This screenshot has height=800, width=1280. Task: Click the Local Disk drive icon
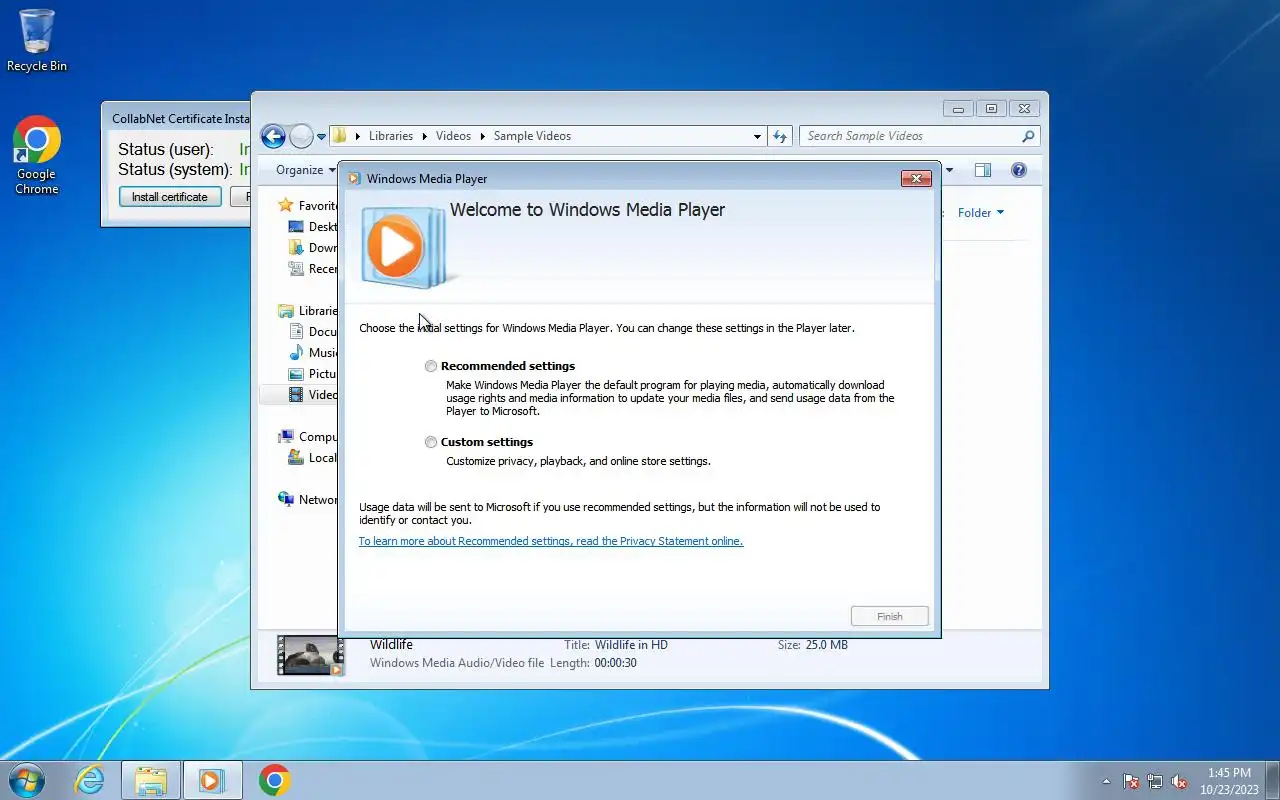click(x=296, y=457)
